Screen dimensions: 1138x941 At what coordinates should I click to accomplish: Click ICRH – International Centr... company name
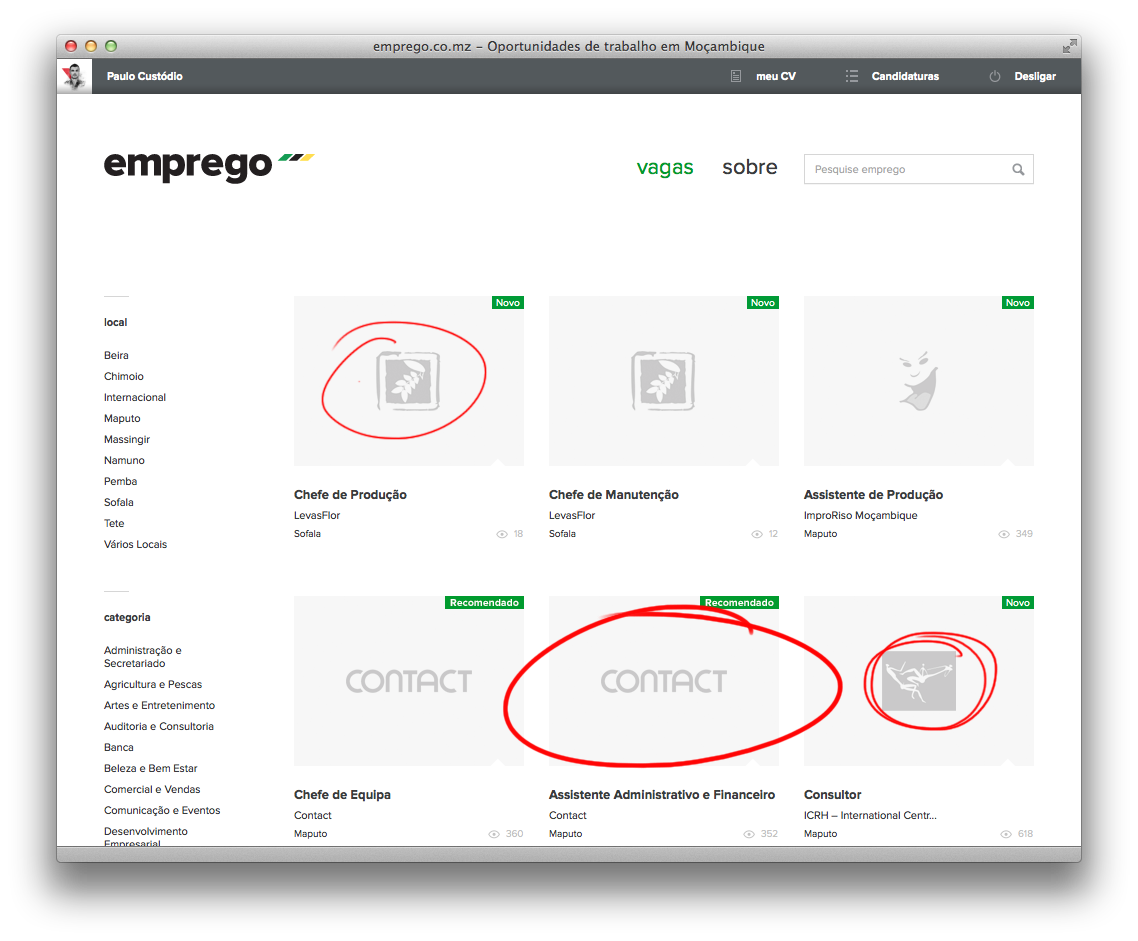pyautogui.click(x=870, y=815)
